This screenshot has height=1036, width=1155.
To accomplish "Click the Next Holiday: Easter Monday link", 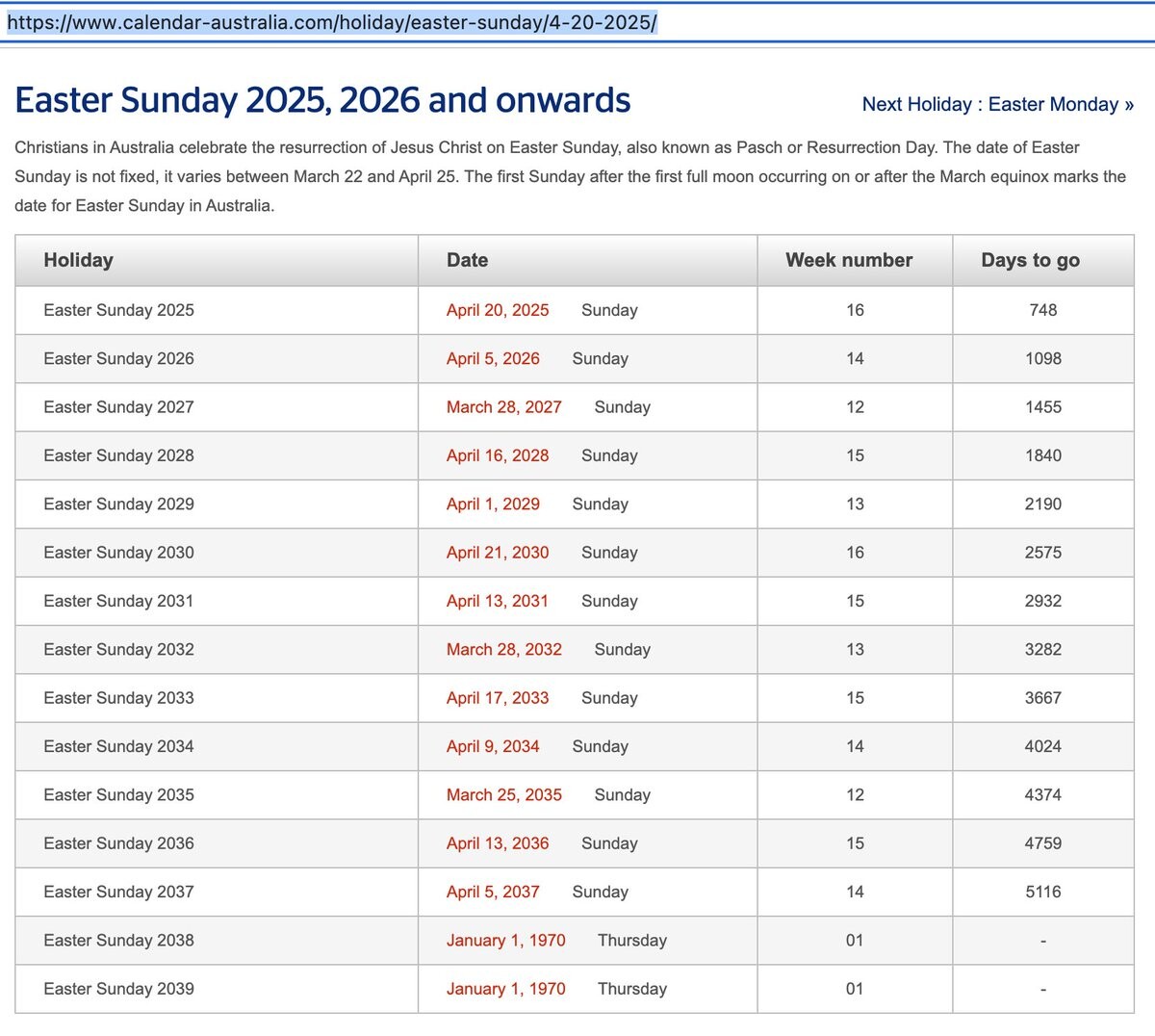I will pos(997,104).
